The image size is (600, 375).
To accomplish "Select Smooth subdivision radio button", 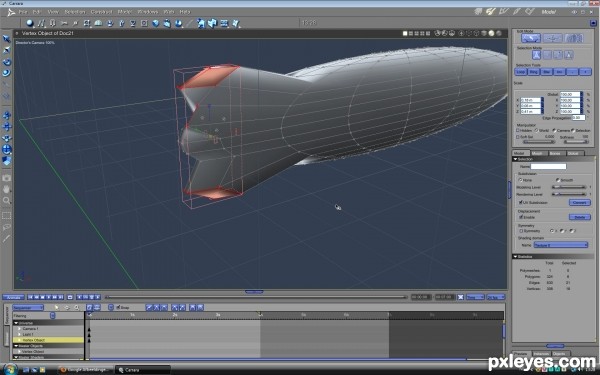I will tap(558, 180).
